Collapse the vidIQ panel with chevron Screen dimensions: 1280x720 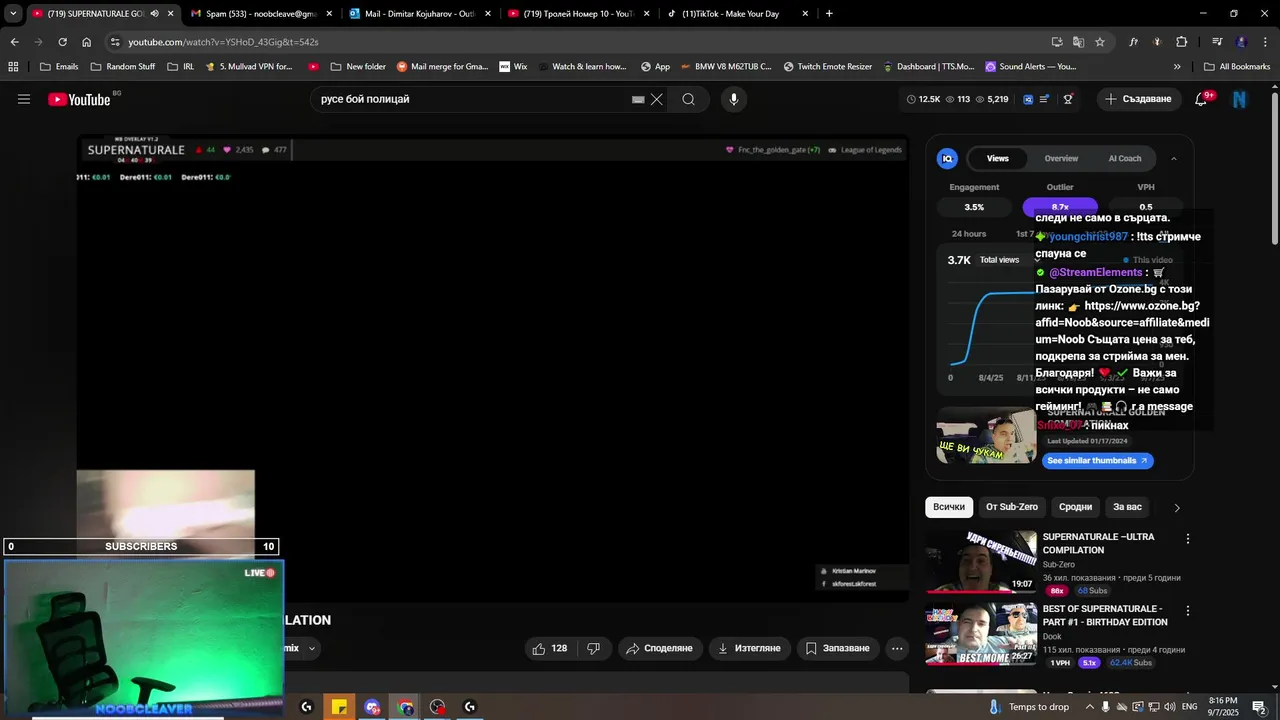[1173, 158]
